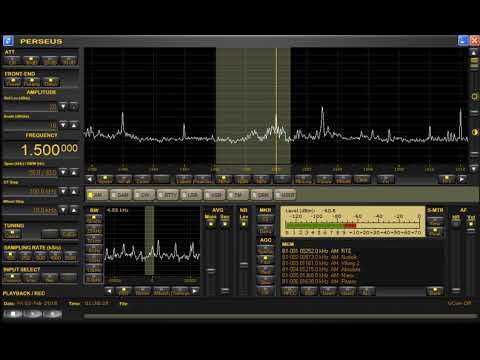Start playback with the play button
Image resolution: width=480 pixels, height=360 pixels.
point(33,314)
